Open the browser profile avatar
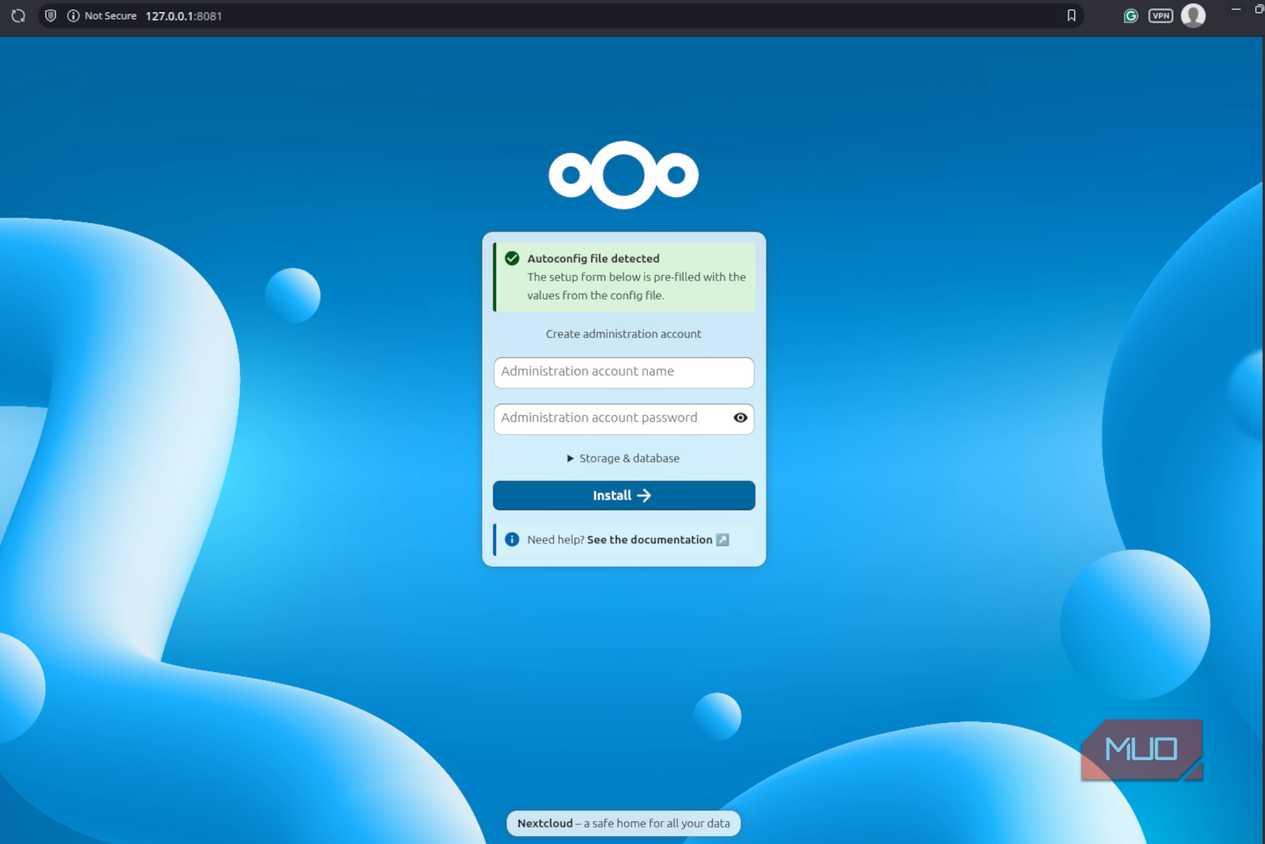This screenshot has height=844, width=1265. point(1193,15)
